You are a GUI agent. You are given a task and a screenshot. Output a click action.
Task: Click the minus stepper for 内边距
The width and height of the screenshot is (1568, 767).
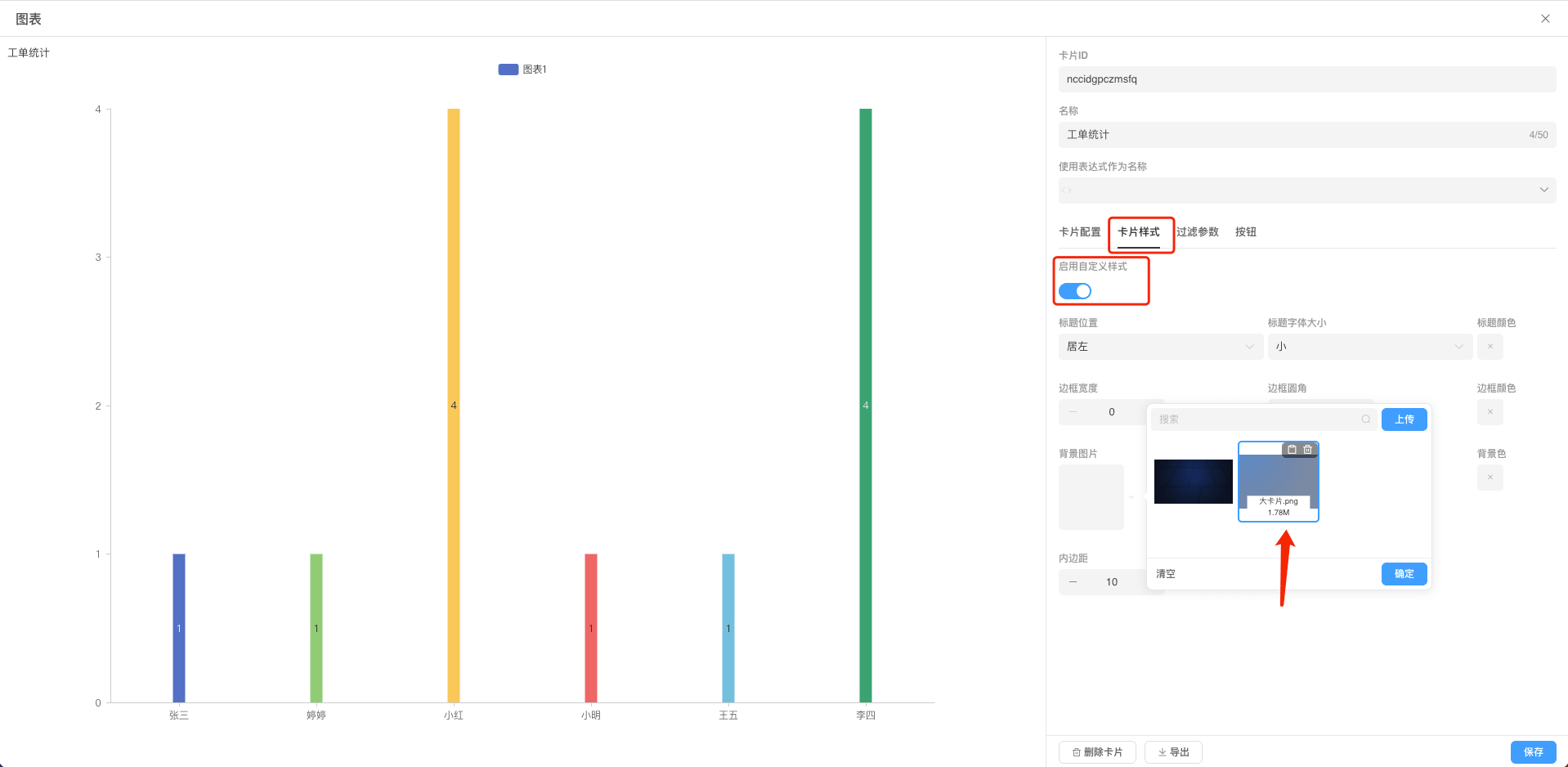[x=1073, y=582]
